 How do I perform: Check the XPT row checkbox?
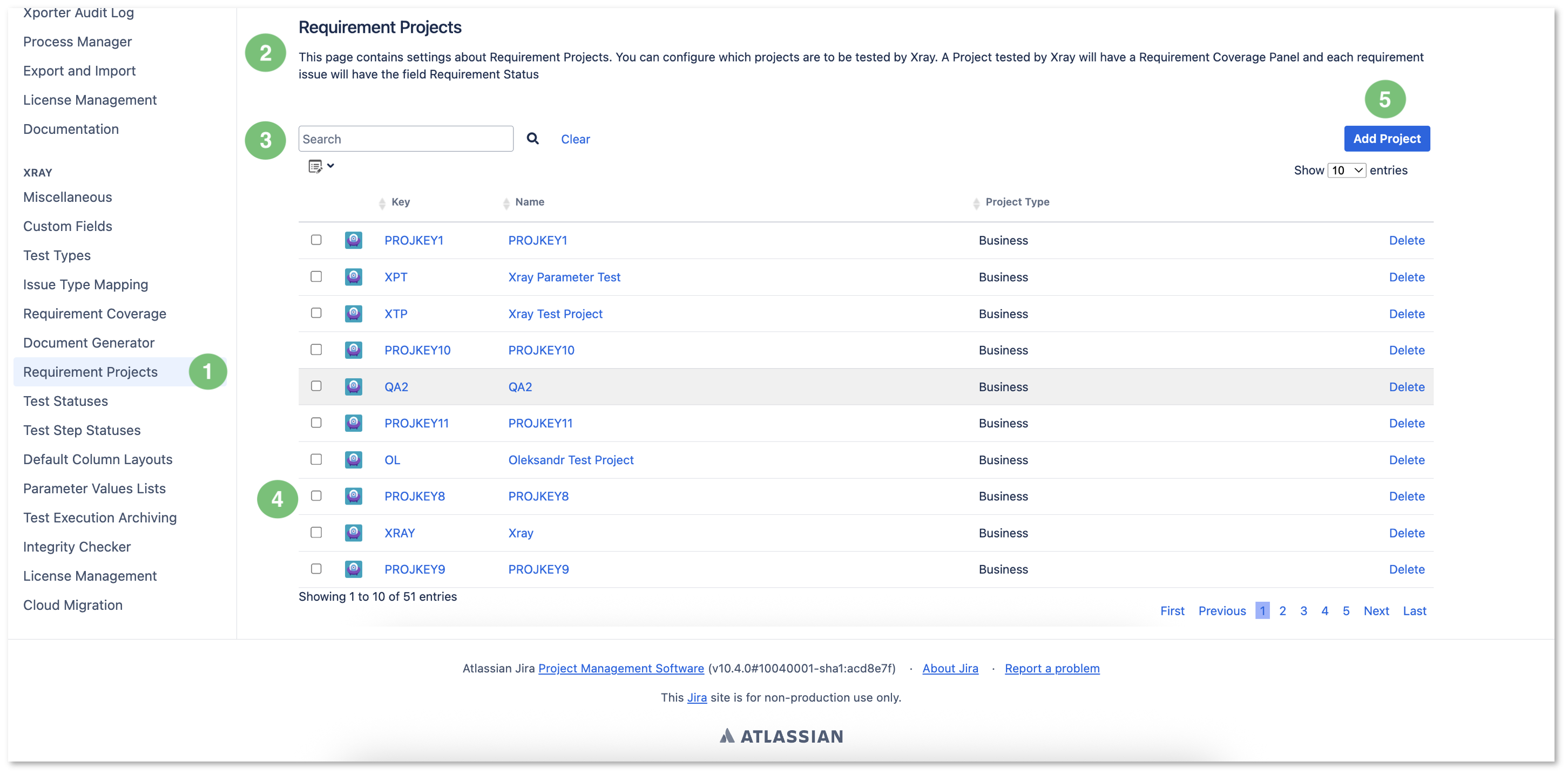click(x=316, y=276)
